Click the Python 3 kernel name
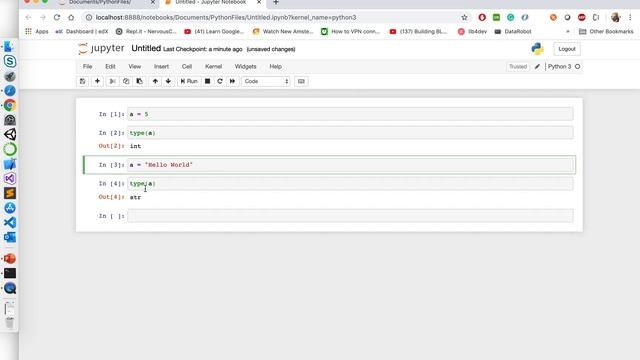This screenshot has width=640, height=360. click(x=559, y=67)
